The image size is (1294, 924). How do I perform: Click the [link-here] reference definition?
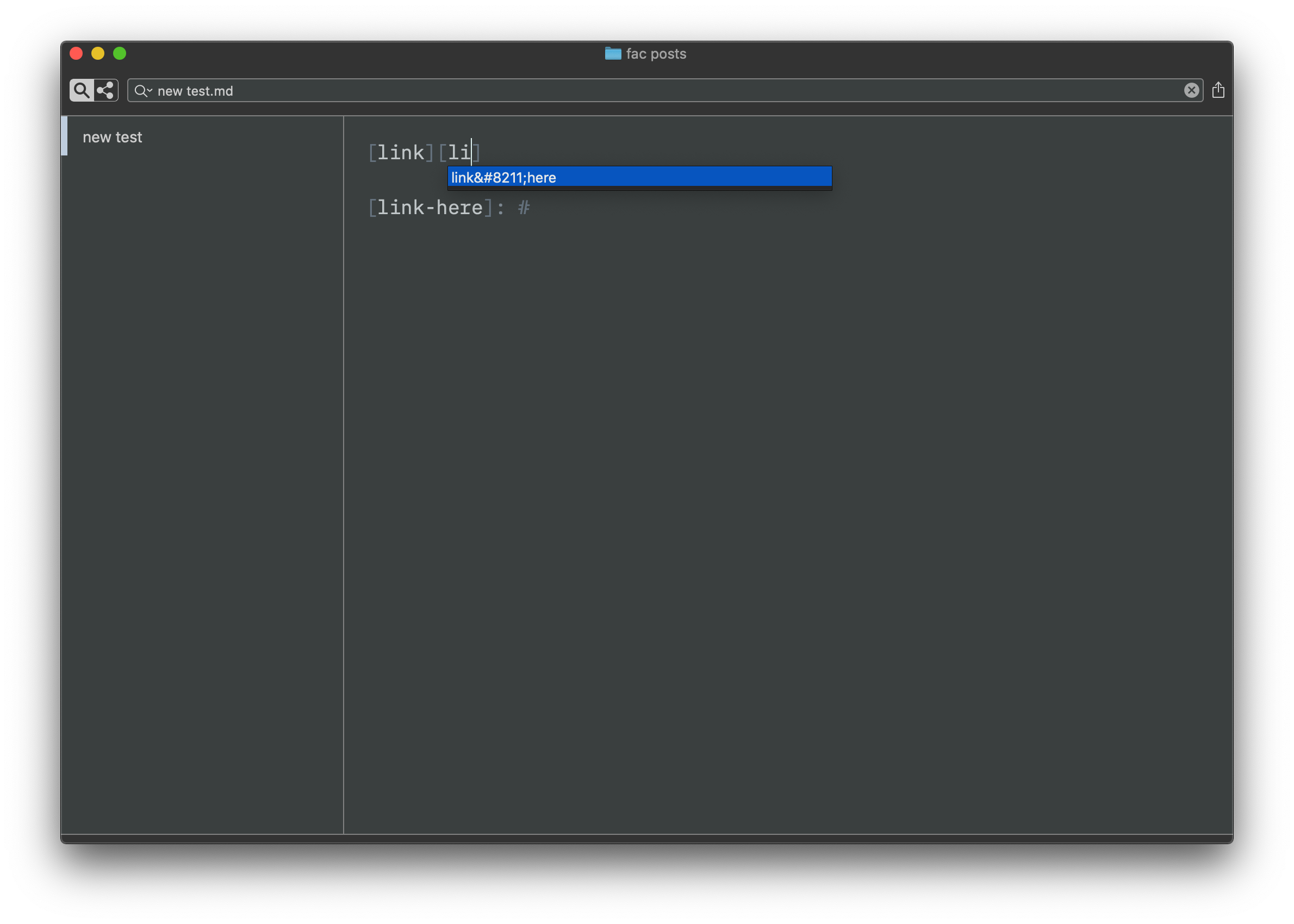click(430, 208)
